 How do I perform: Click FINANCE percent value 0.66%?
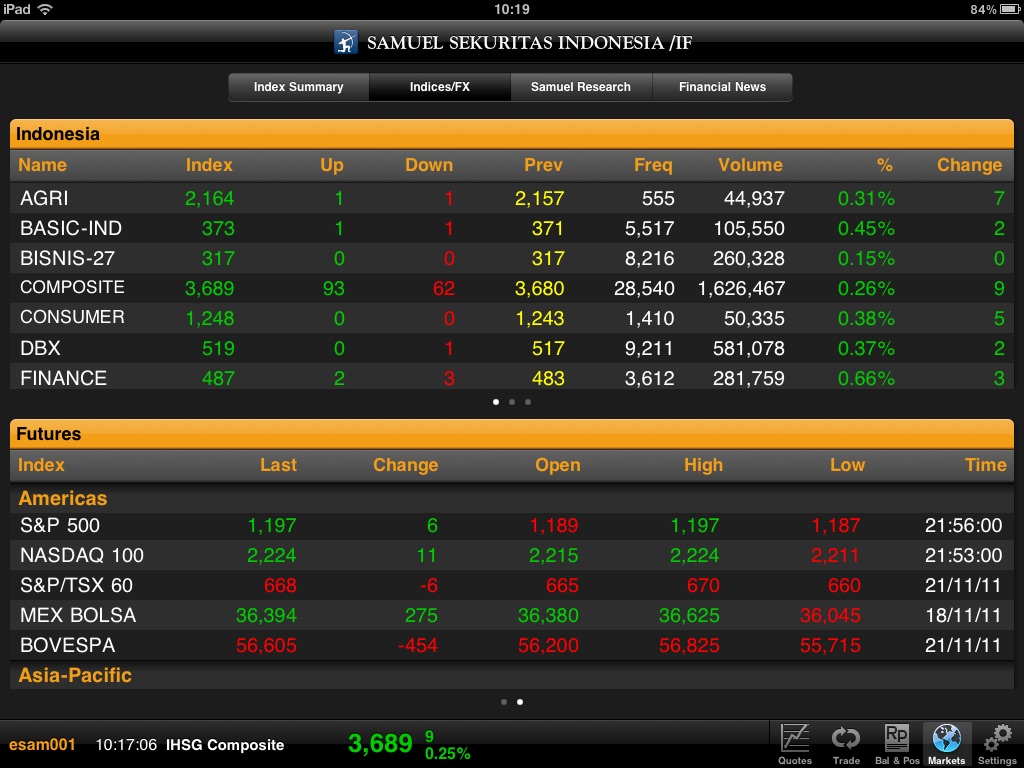click(866, 378)
